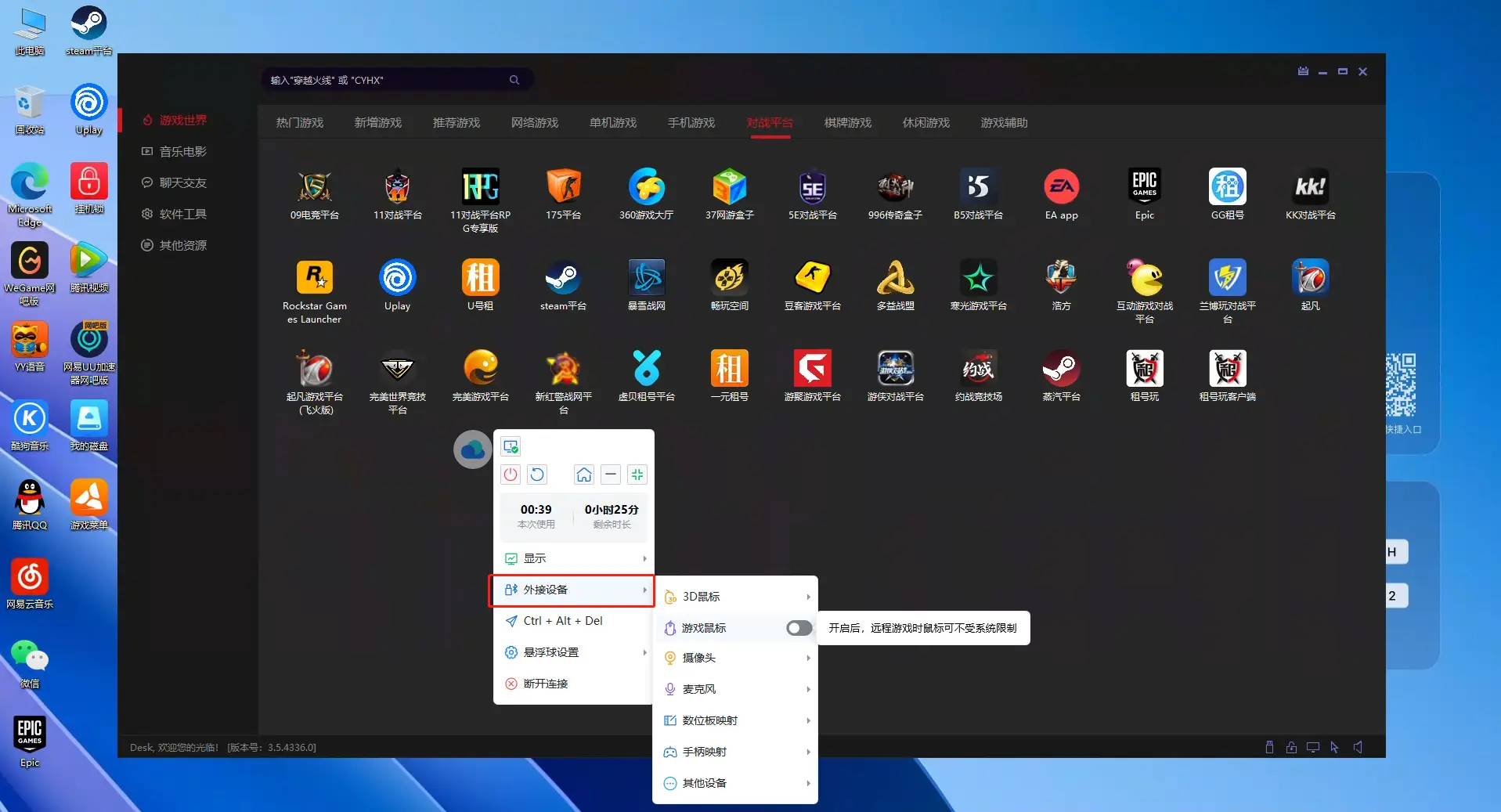Switch to the 单机游戏 tab
This screenshot has height=812, width=1501.
613,123
